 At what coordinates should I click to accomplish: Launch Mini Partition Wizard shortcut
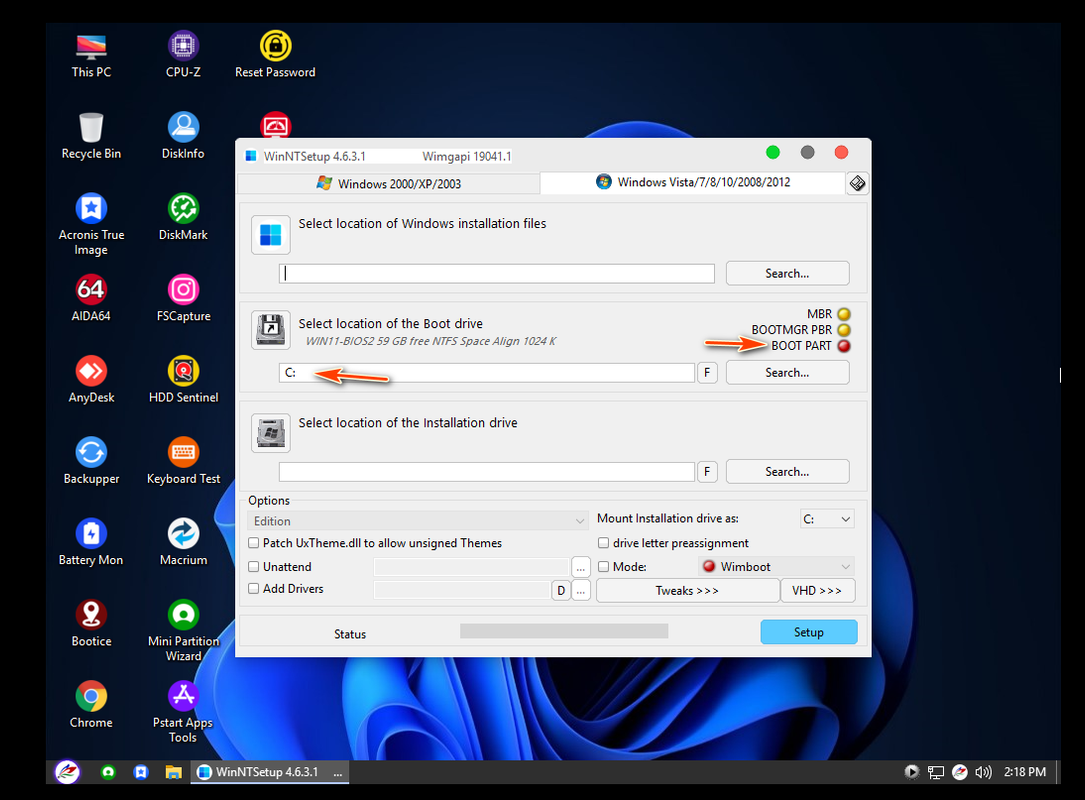[x=183, y=631]
